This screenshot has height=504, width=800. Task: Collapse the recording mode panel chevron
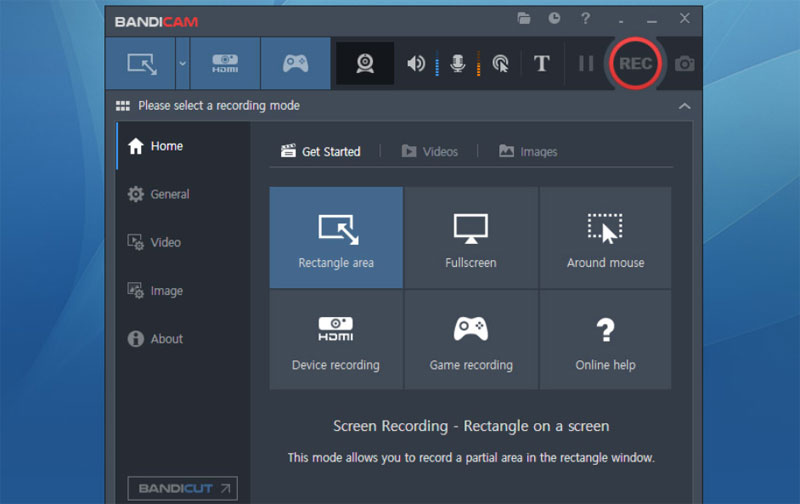[x=684, y=106]
